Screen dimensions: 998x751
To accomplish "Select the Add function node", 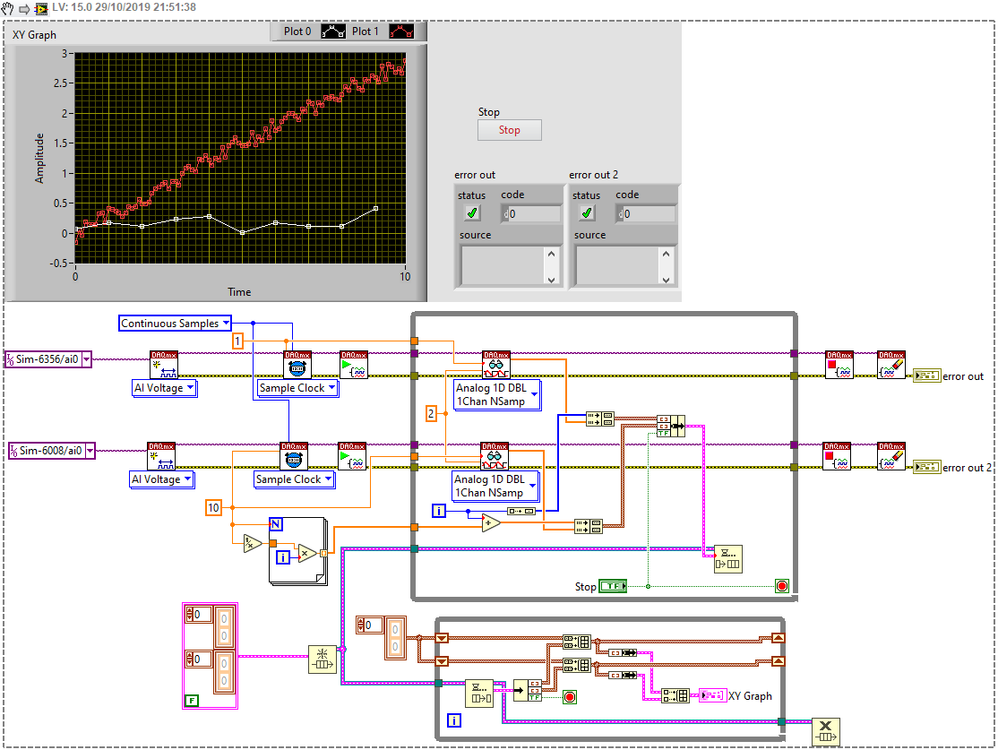I will pyautogui.click(x=491, y=523).
